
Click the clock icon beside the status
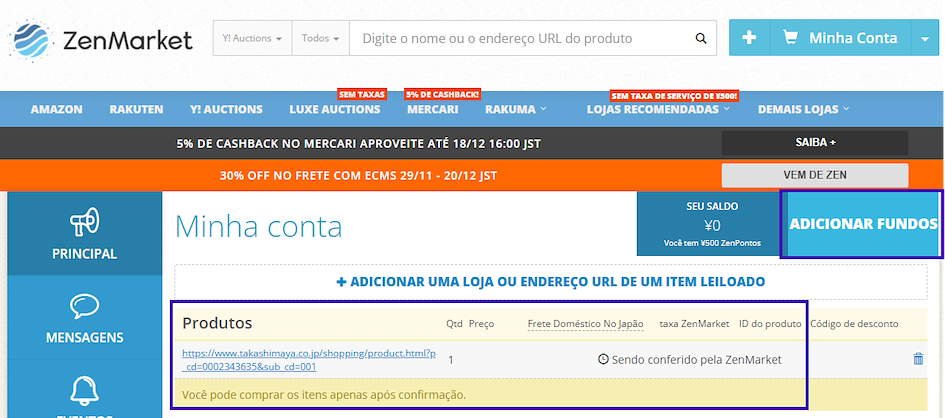coord(603,359)
